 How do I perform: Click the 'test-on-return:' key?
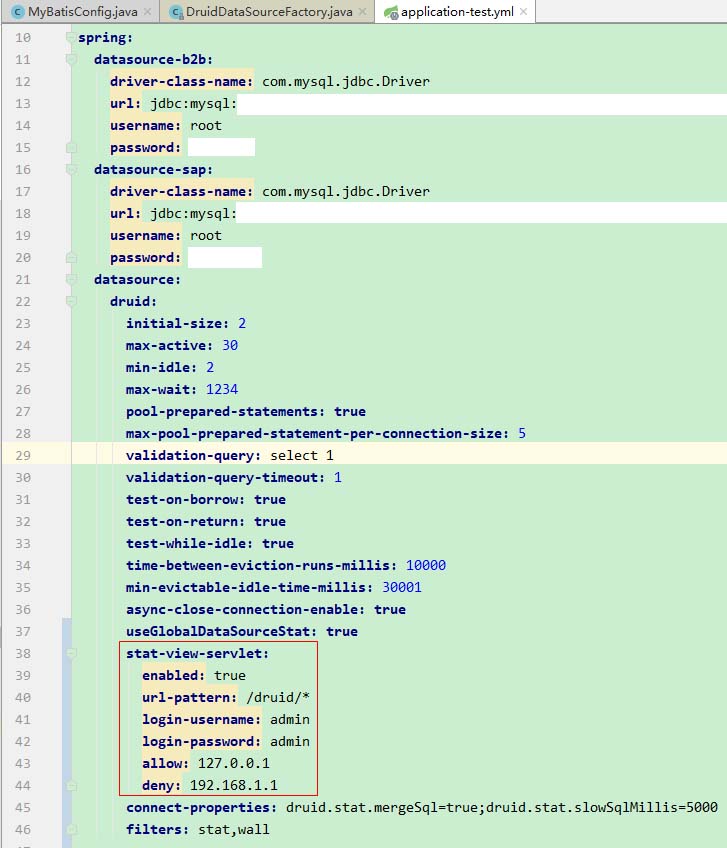186,521
